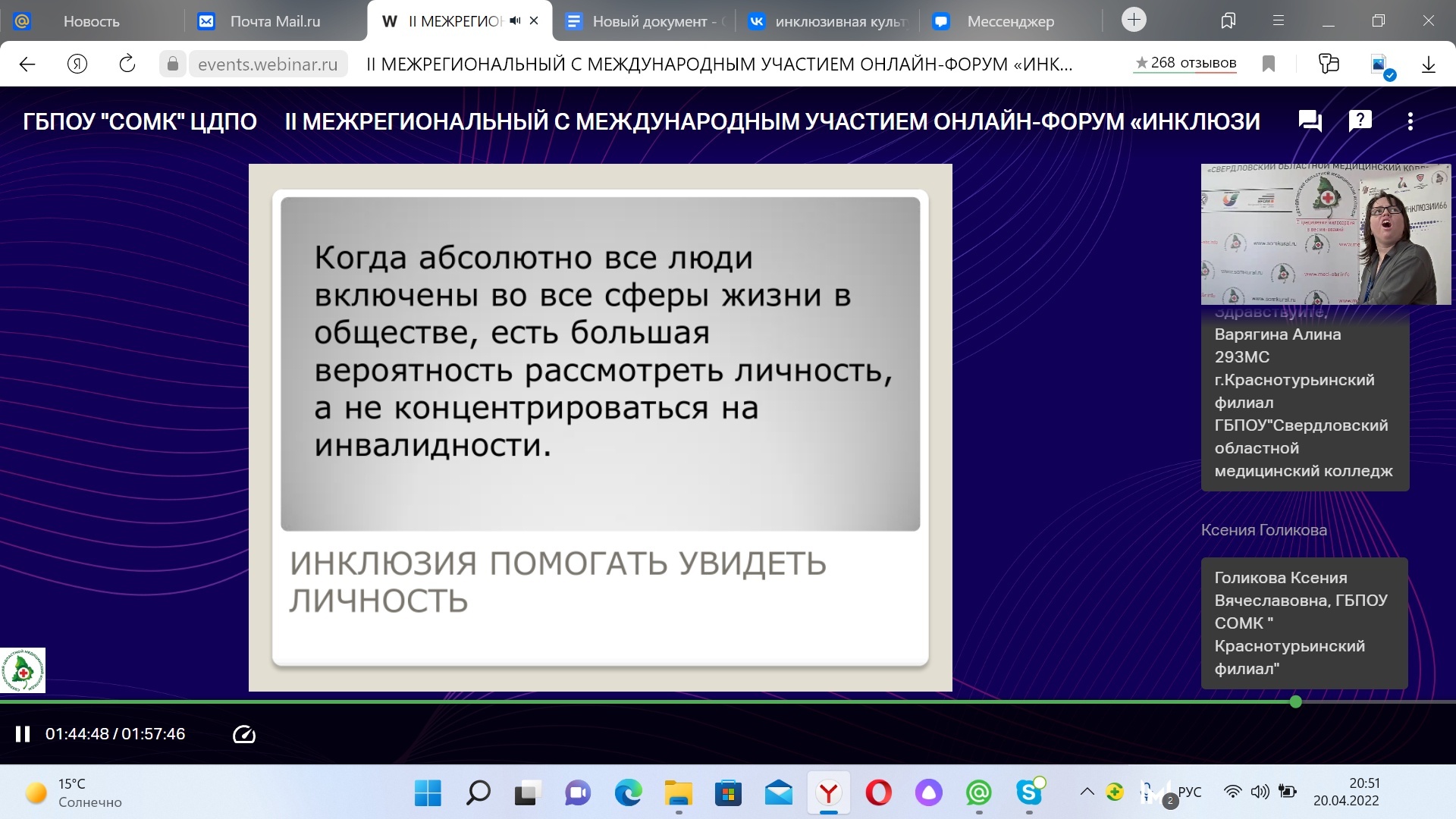This screenshot has width=1456, height=819.
Task: Click the college logo thumbnail
Action: coord(23,670)
